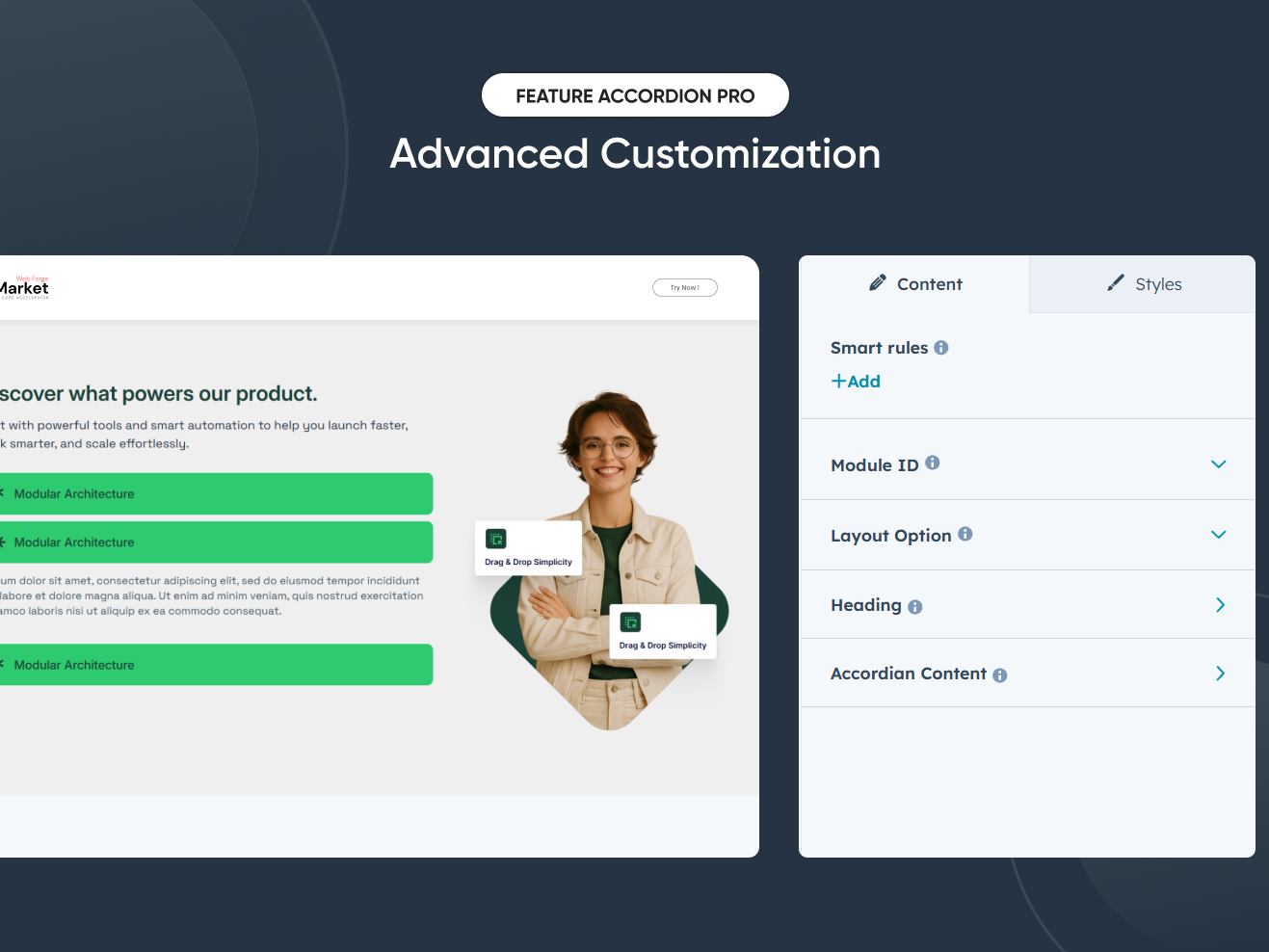Click the Try Now! button
Screen dimensions: 1269x952
[x=685, y=287]
